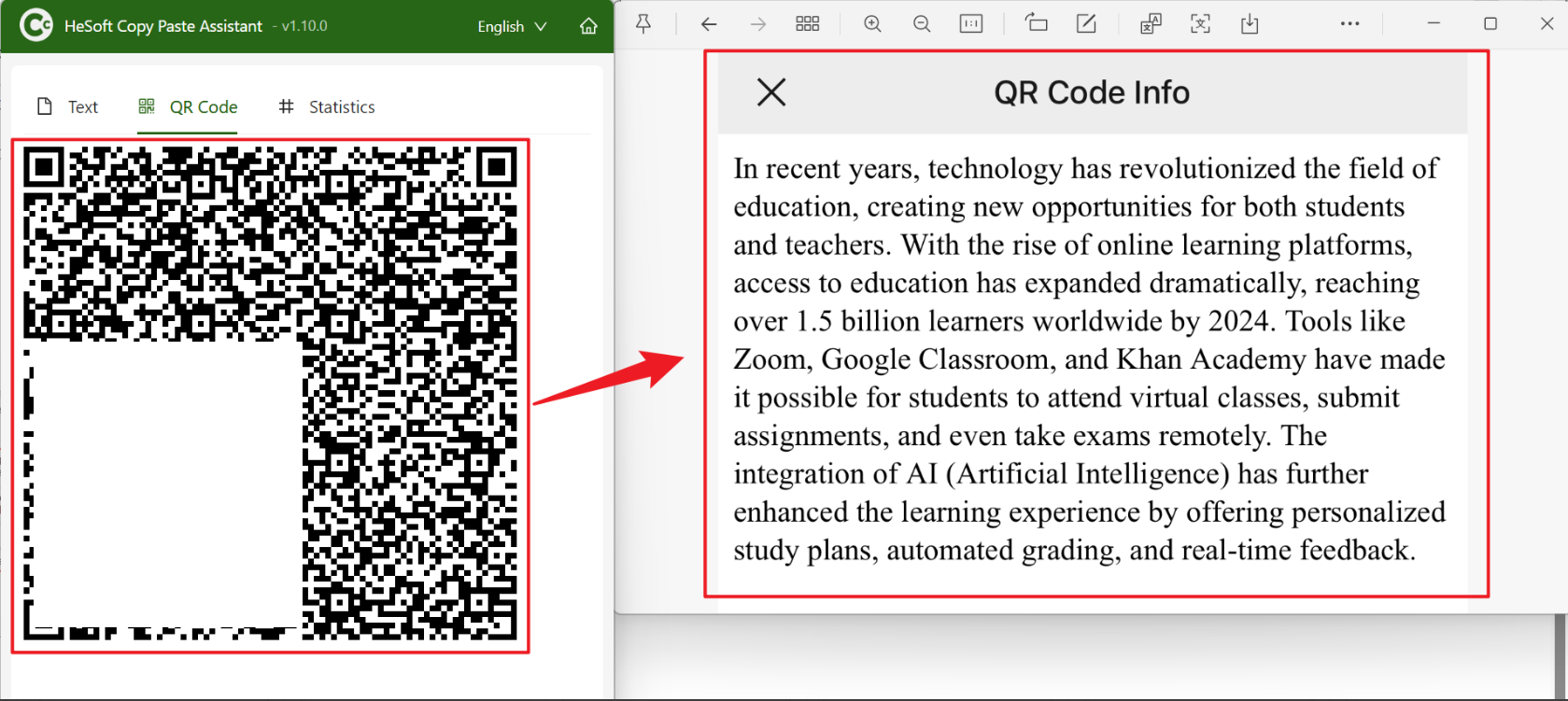Zoom out of the image
The height and width of the screenshot is (701, 1568).
click(x=922, y=23)
